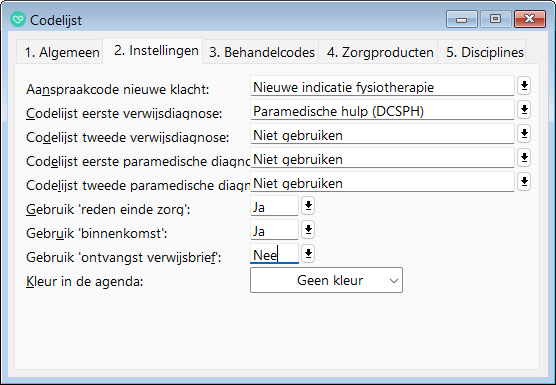Expand the Kleur in de agenda combo box
The width and height of the screenshot is (556, 385).
click(326, 280)
